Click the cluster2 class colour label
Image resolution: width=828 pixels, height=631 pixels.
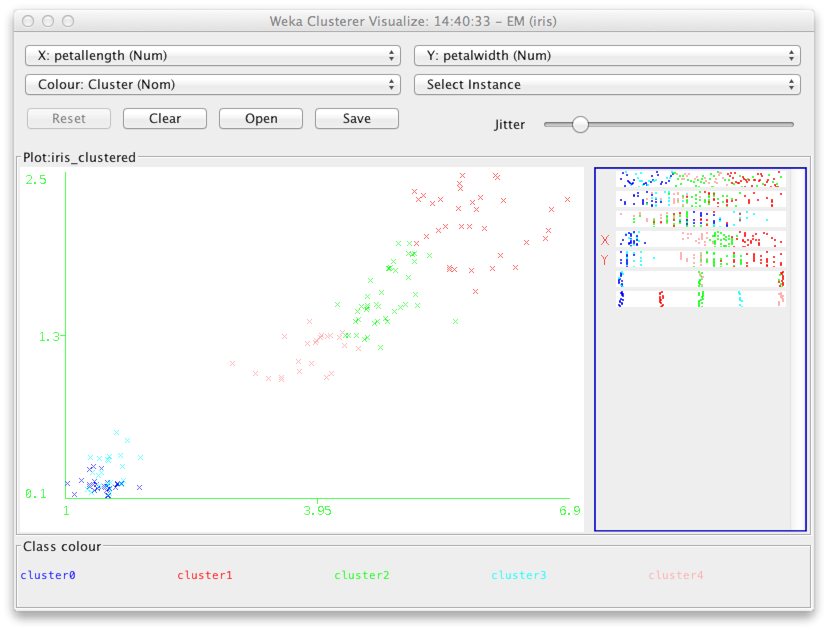coord(362,575)
